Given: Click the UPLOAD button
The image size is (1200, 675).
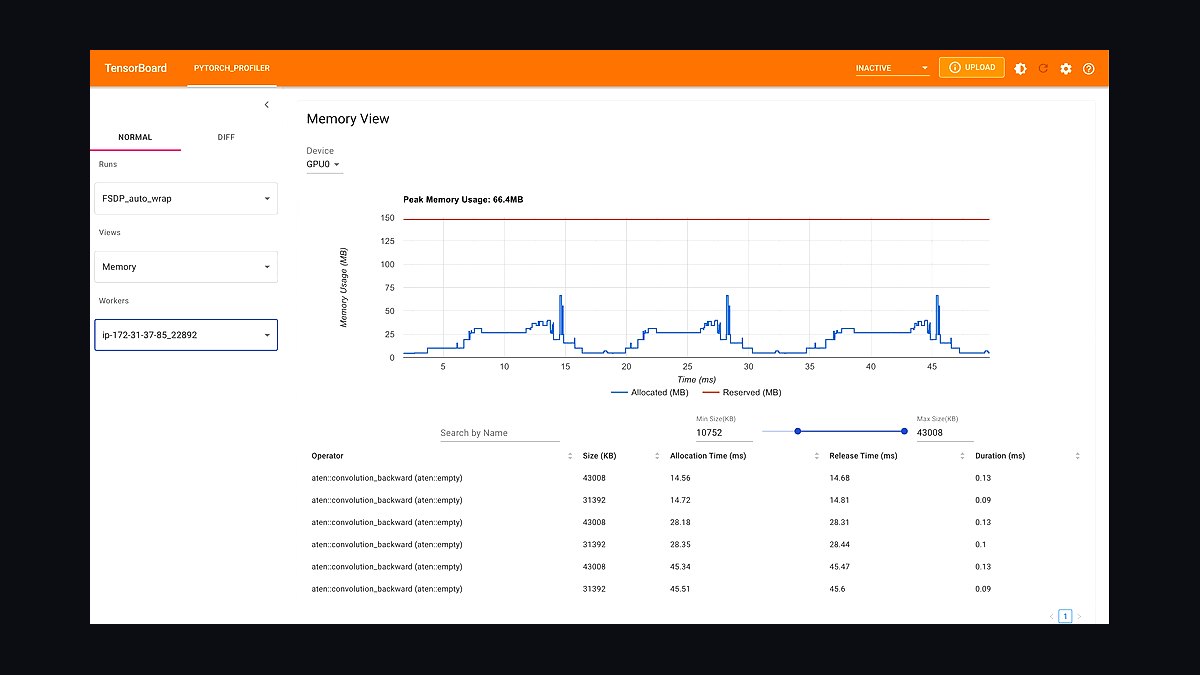Looking at the screenshot, I should coord(972,67).
